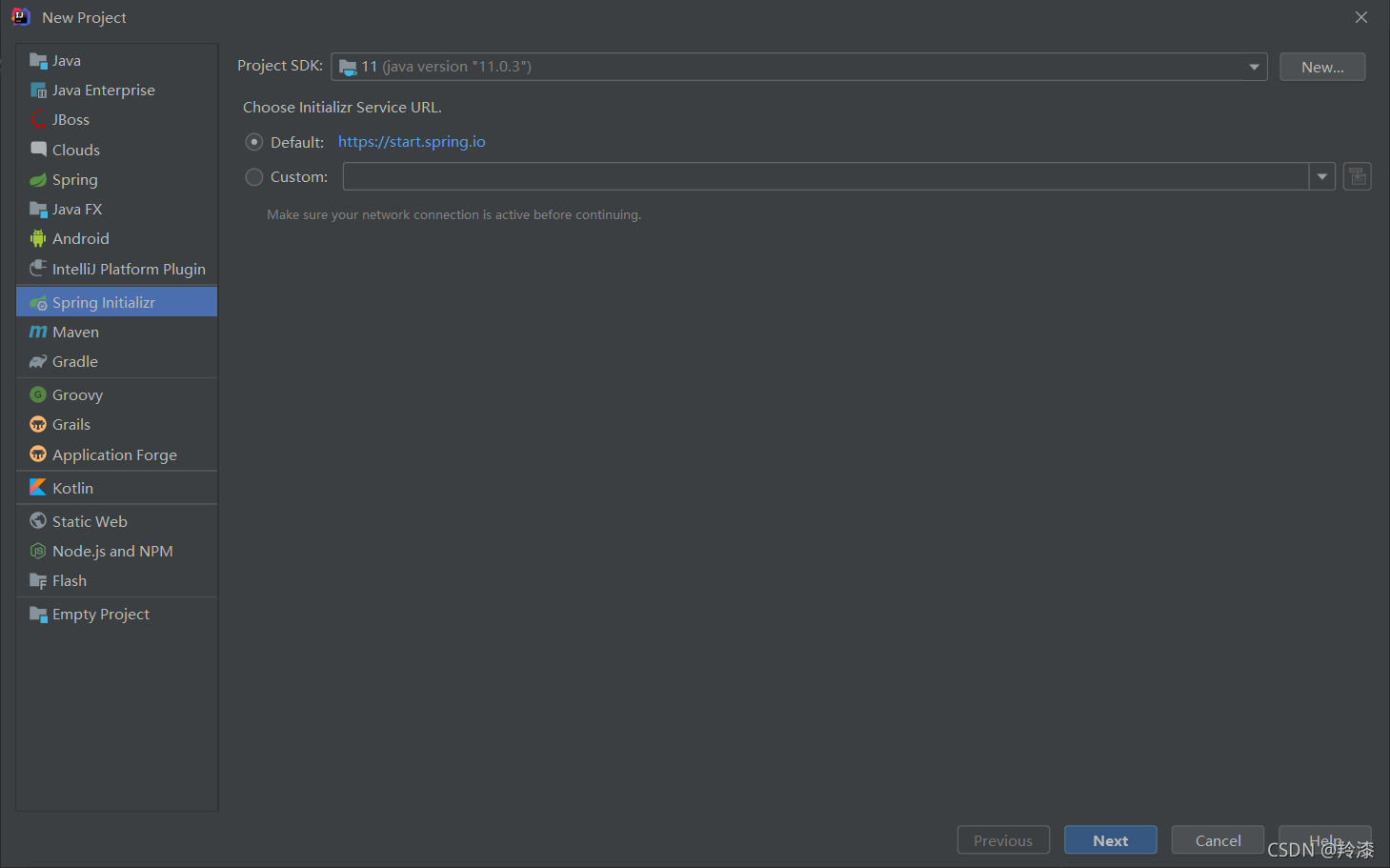Select the Default service URL radio button
Viewport: 1390px width, 868px height.
coord(254,142)
